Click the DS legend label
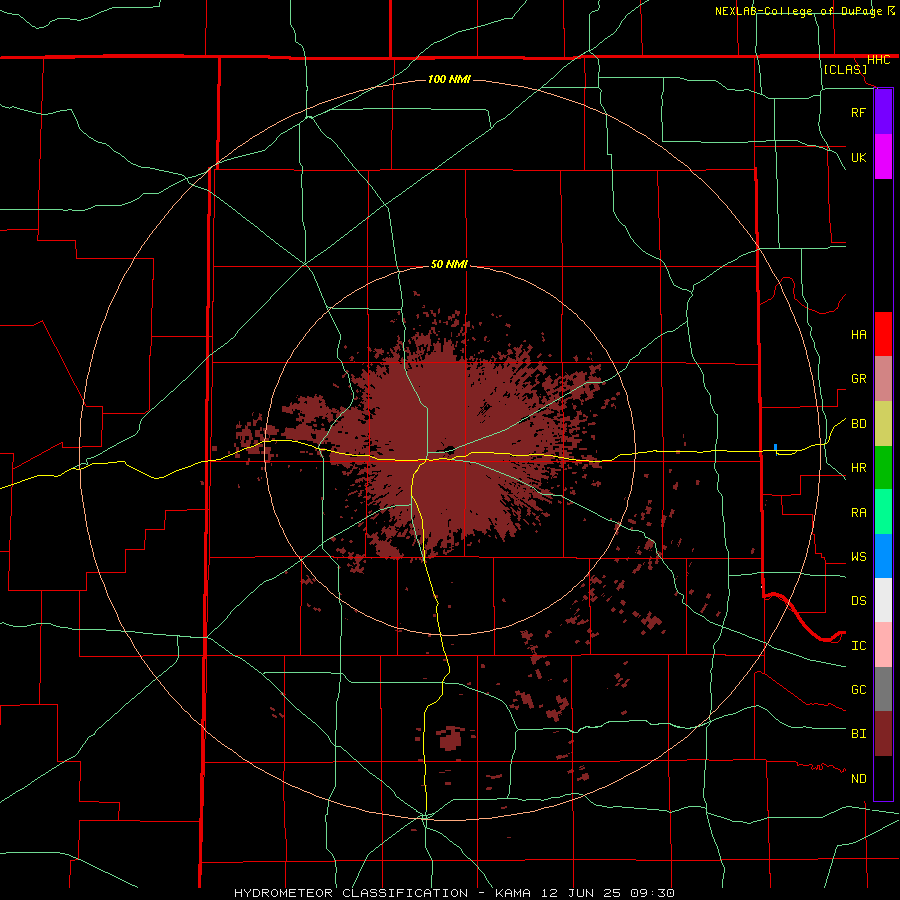The image size is (900, 900). pyautogui.click(x=858, y=601)
